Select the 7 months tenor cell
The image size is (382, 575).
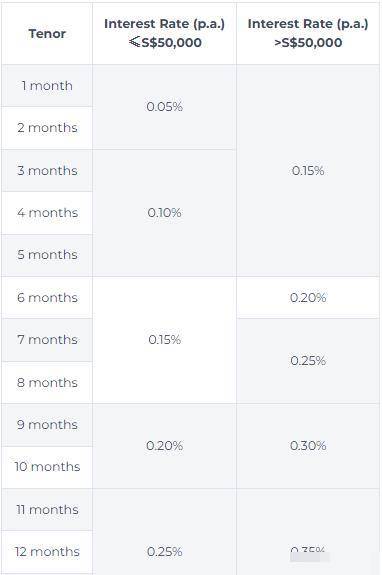pos(47,340)
